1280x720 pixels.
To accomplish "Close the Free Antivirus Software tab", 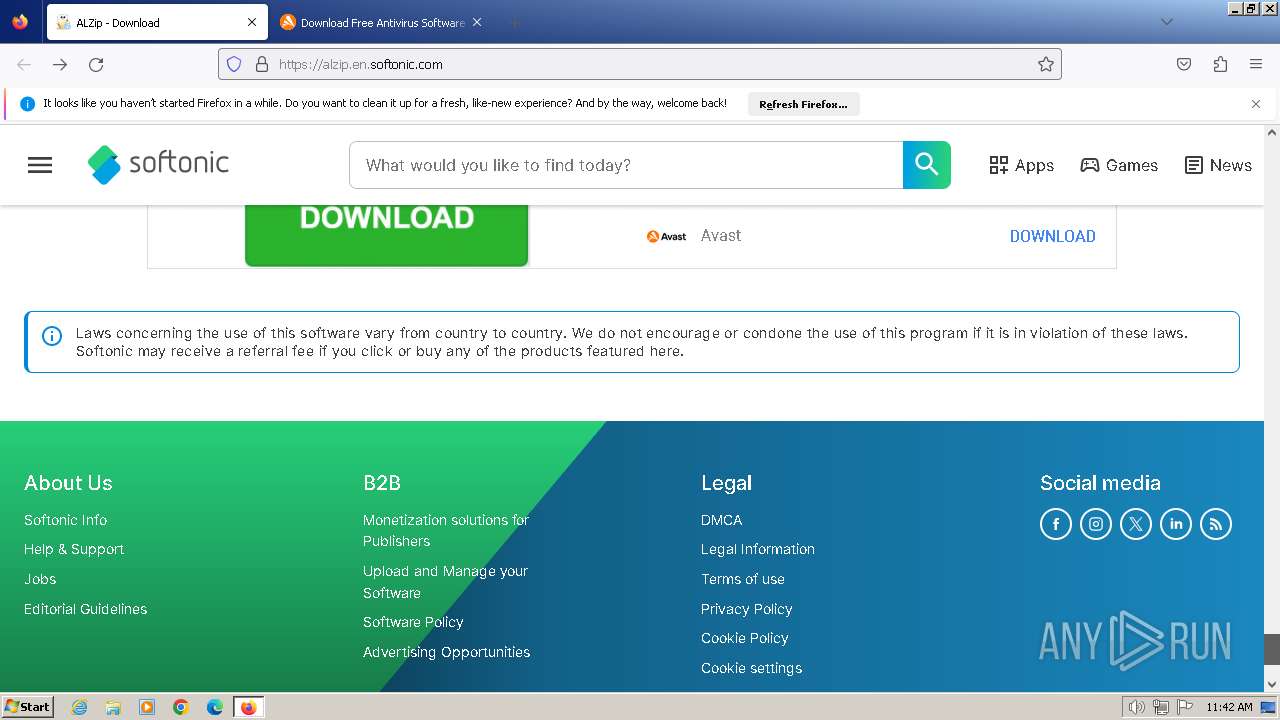I will [477, 22].
